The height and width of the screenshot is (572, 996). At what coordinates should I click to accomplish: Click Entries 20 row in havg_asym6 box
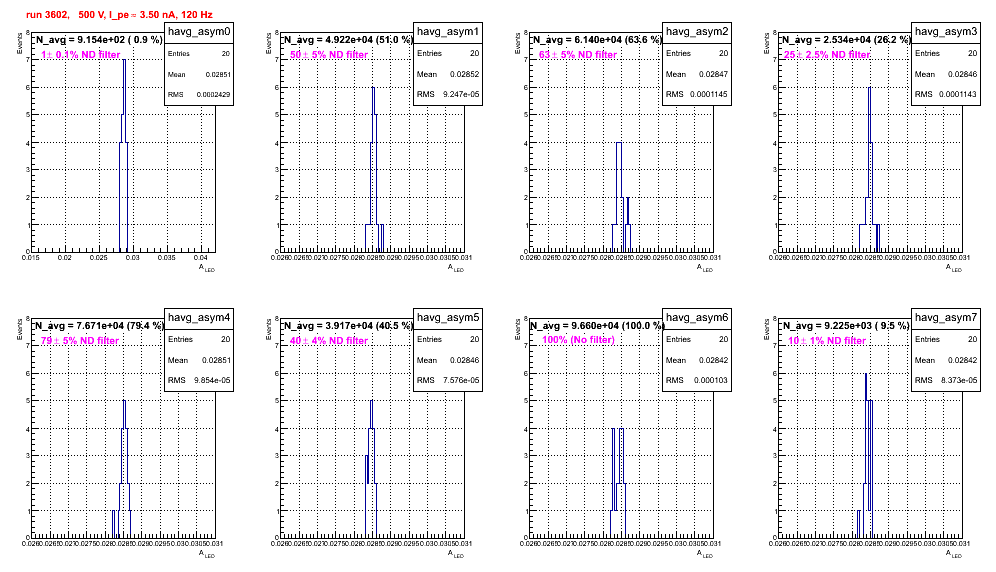(697, 339)
